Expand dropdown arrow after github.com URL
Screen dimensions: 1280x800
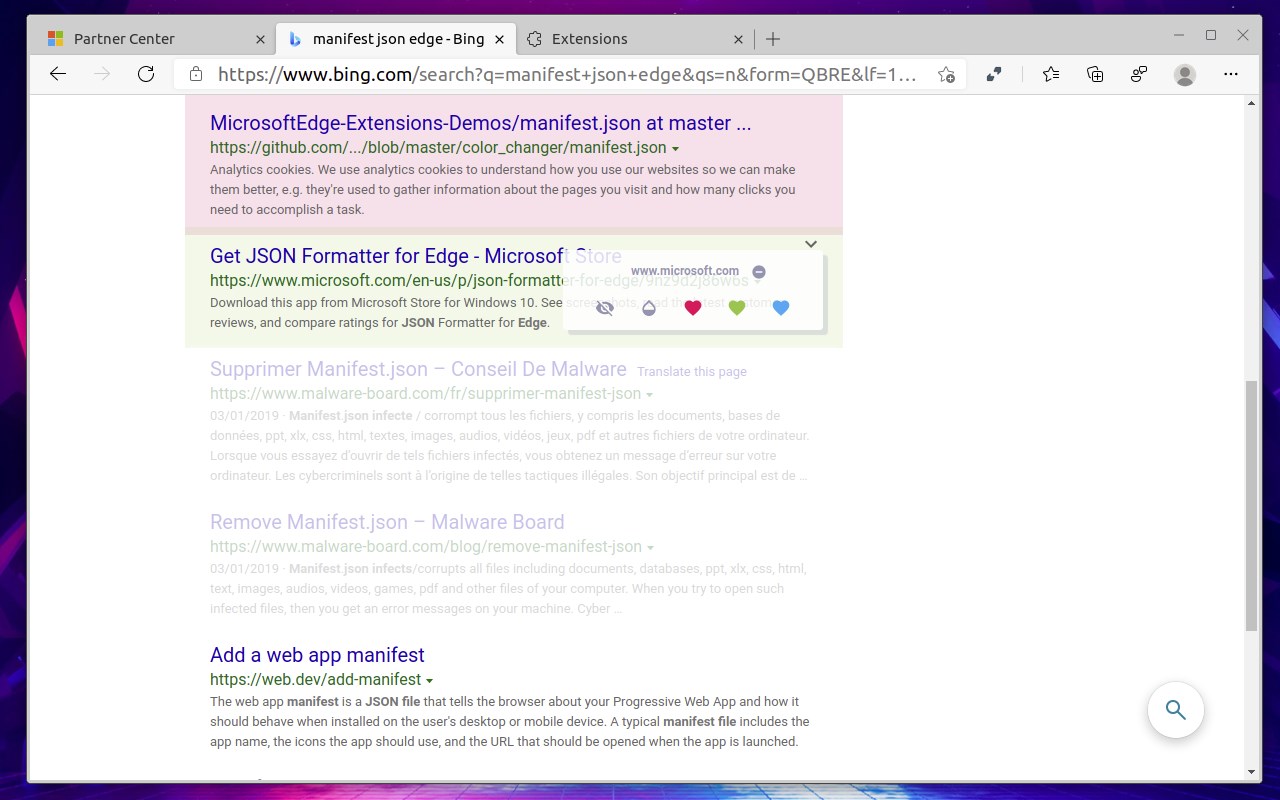676,149
